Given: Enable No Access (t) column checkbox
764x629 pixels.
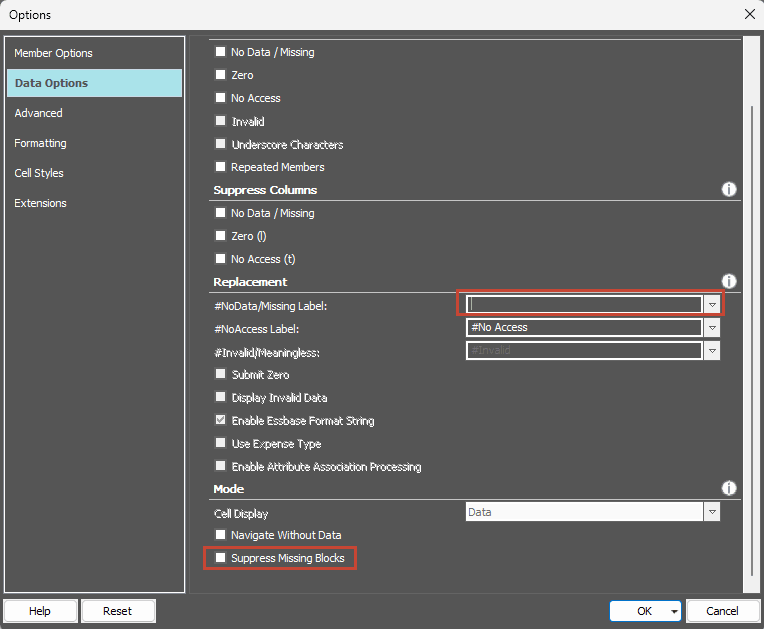Looking at the screenshot, I should (x=220, y=259).
